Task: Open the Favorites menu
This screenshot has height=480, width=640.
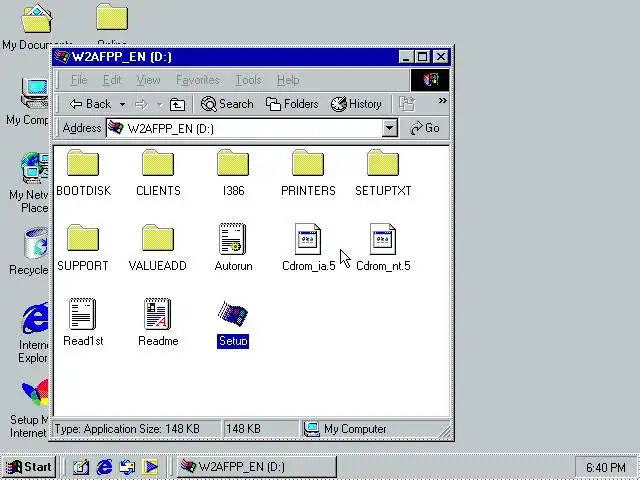Action: (x=198, y=80)
